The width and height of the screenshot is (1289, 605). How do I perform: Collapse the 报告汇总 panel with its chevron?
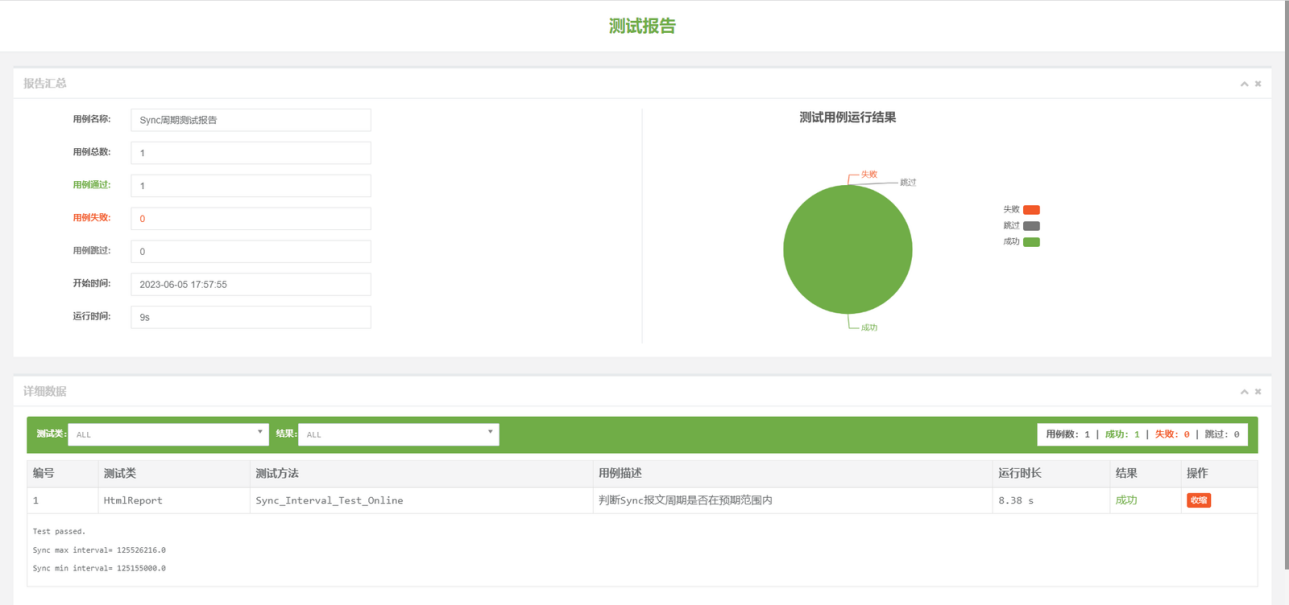1244,84
